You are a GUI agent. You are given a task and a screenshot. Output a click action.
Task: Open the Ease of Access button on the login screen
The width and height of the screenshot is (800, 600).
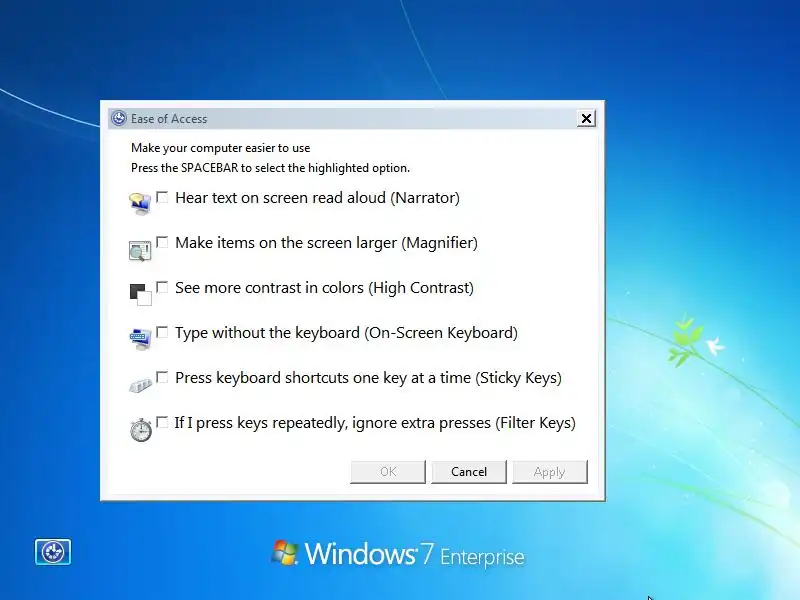(x=53, y=552)
